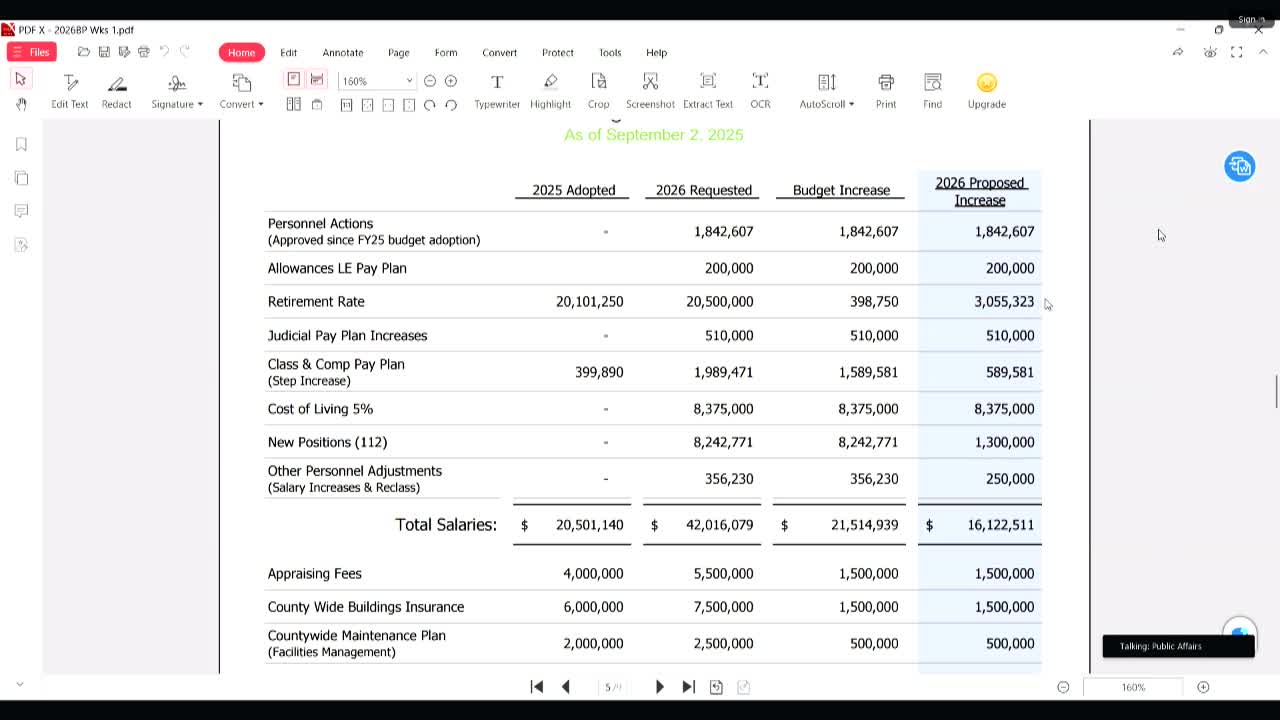Image resolution: width=1280 pixels, height=720 pixels.
Task: Toggle the eye reading-mode icon
Action: 1210,52
